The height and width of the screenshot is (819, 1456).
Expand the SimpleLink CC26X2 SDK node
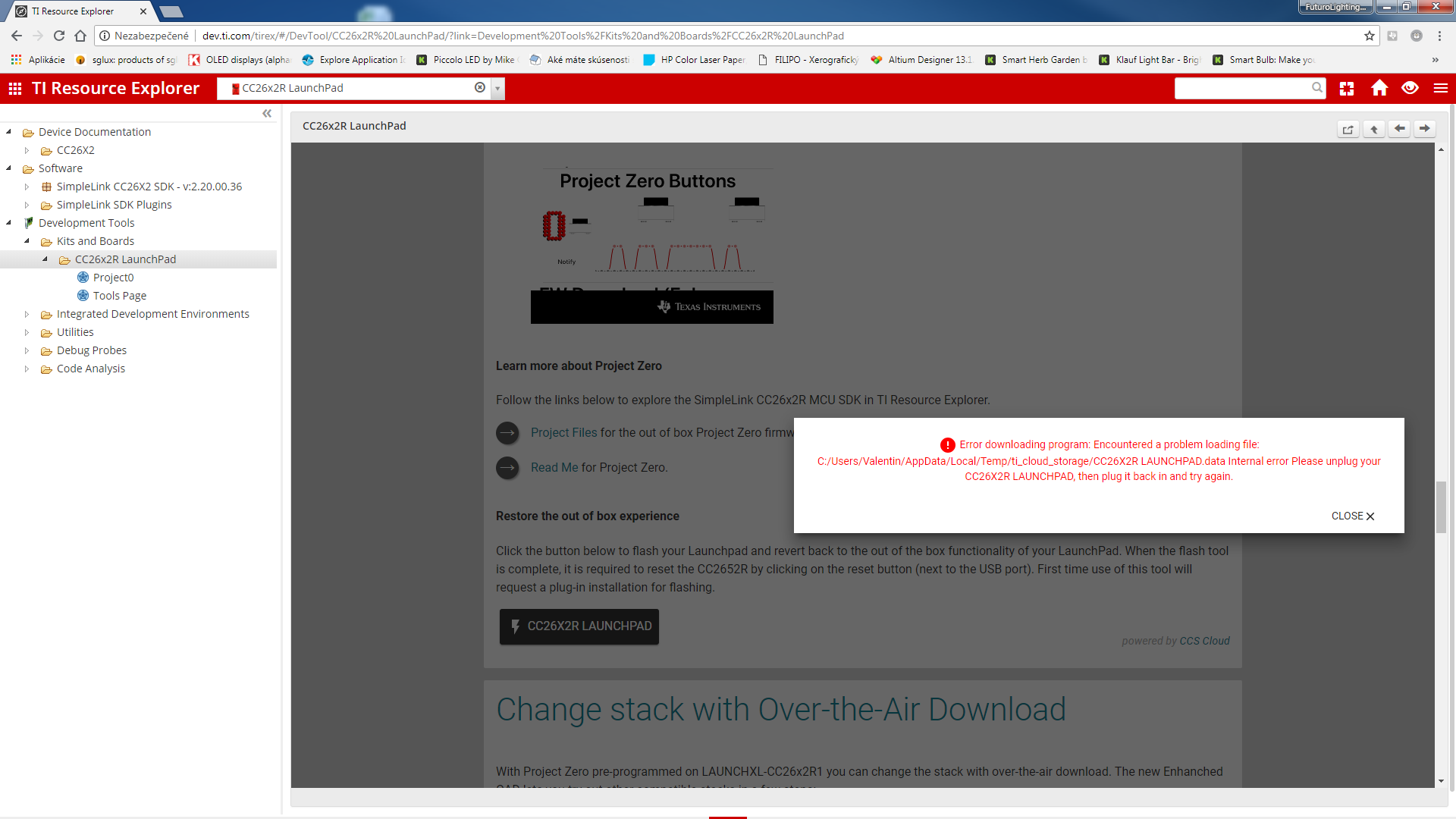tap(27, 187)
